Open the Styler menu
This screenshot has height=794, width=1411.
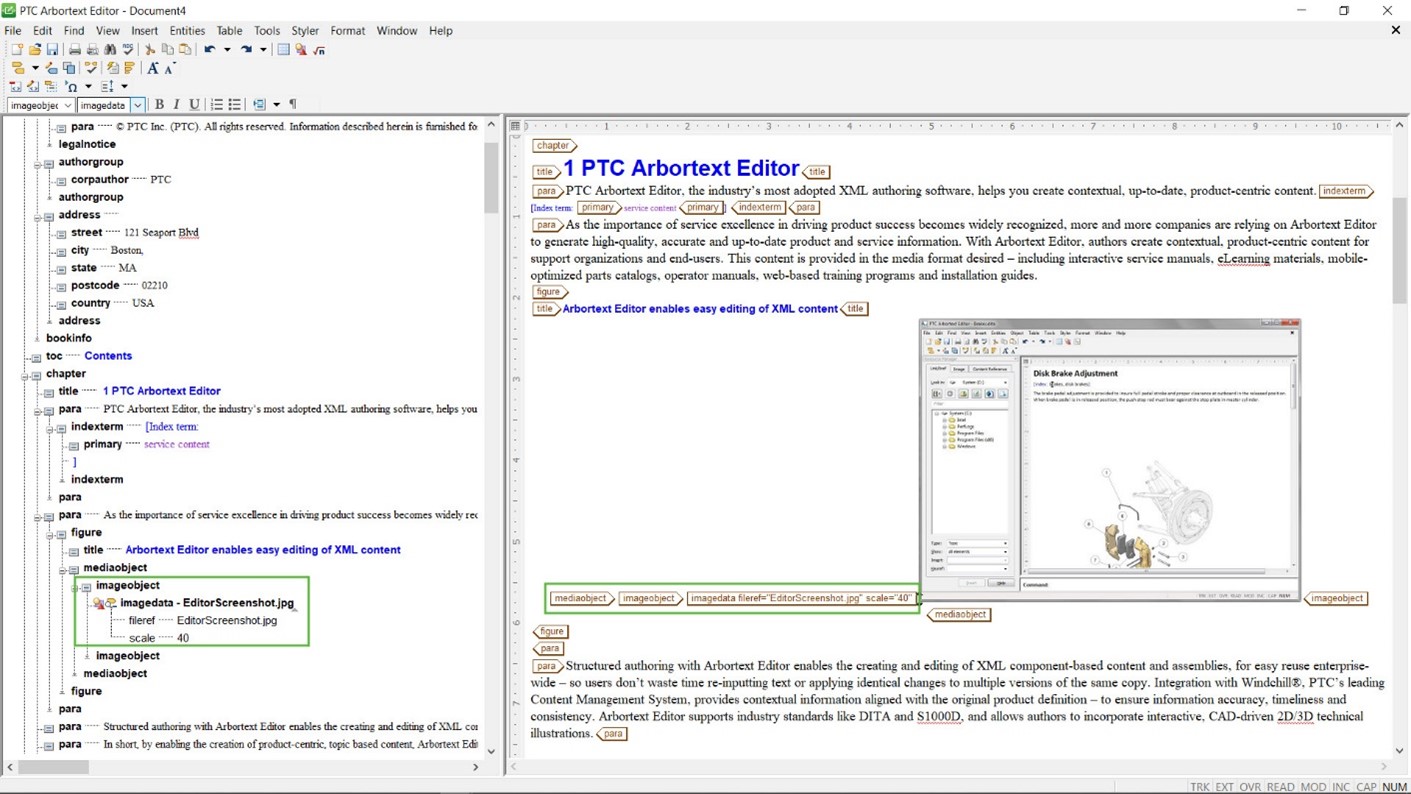(305, 31)
